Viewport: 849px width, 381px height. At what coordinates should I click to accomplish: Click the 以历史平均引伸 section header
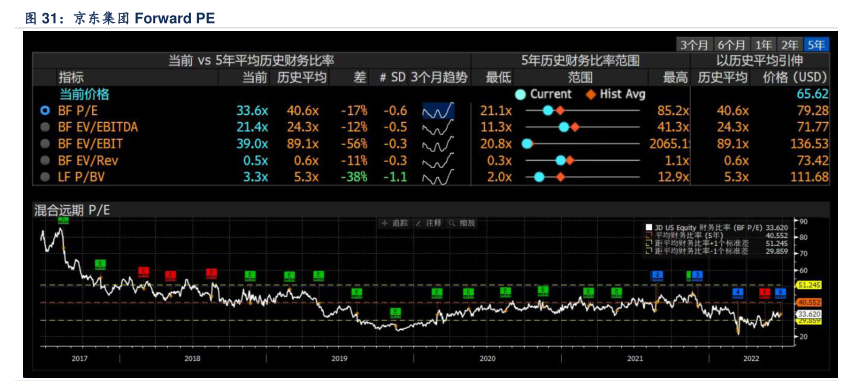point(761,61)
